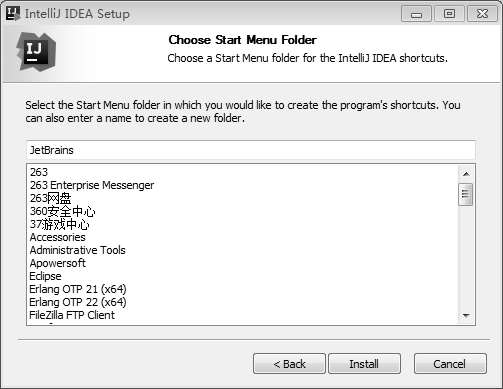
Task: Choose Administrative Tools folder
Action: click(78, 250)
